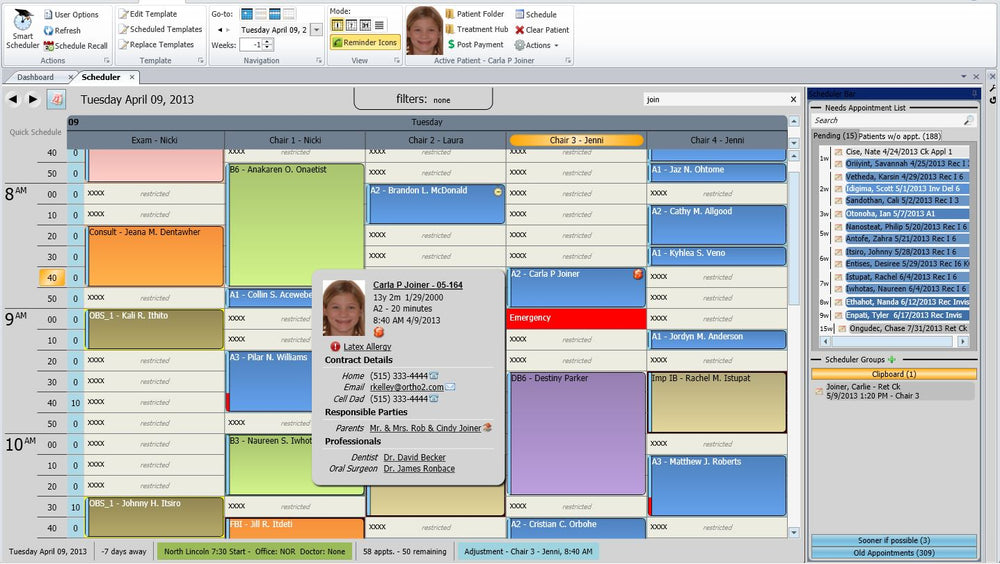Go to next day using the large right arrow
Image resolution: width=1000 pixels, height=564 pixels.
(33, 99)
